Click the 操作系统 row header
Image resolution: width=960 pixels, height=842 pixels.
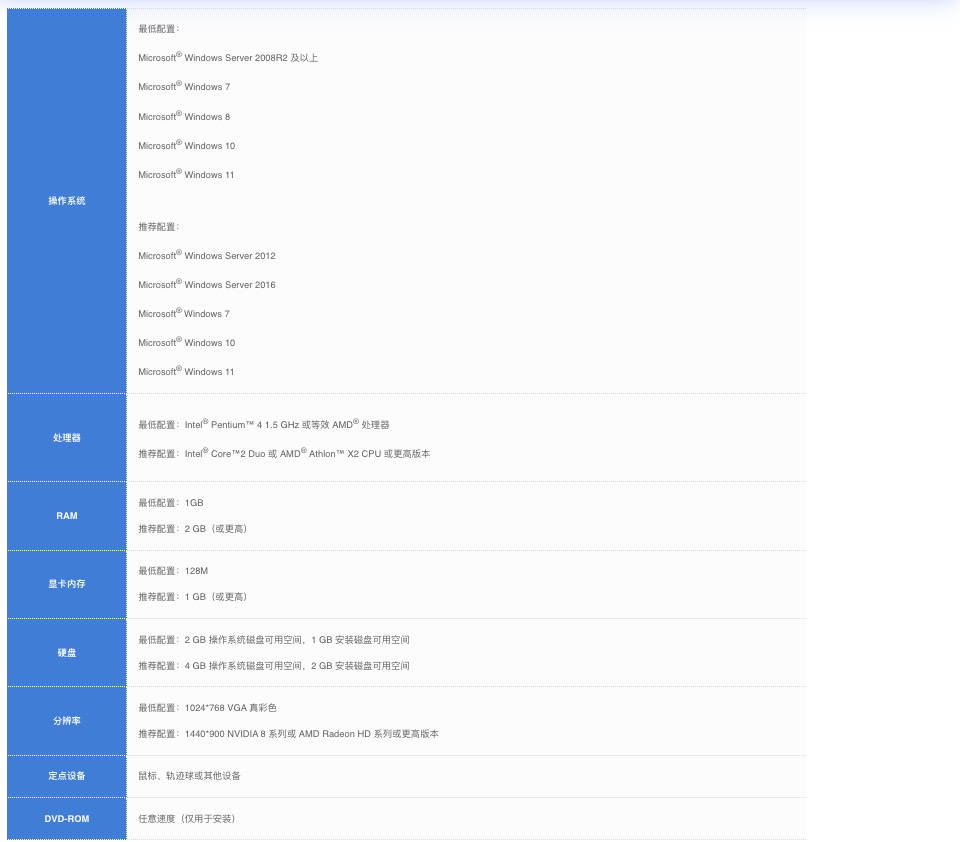click(67, 201)
